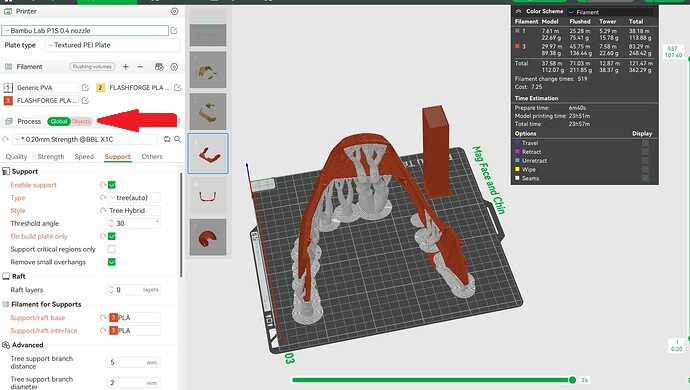Click filament 1 color swatch
The height and width of the screenshot is (390, 690).
point(8,88)
